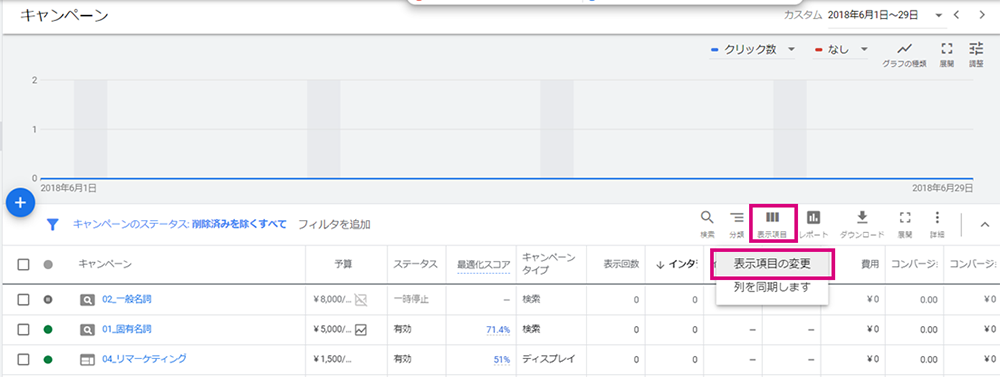Screen dimensions: 1000x377
Task: Open the 04_リマーケティング campaign link
Action: [x=144, y=360]
